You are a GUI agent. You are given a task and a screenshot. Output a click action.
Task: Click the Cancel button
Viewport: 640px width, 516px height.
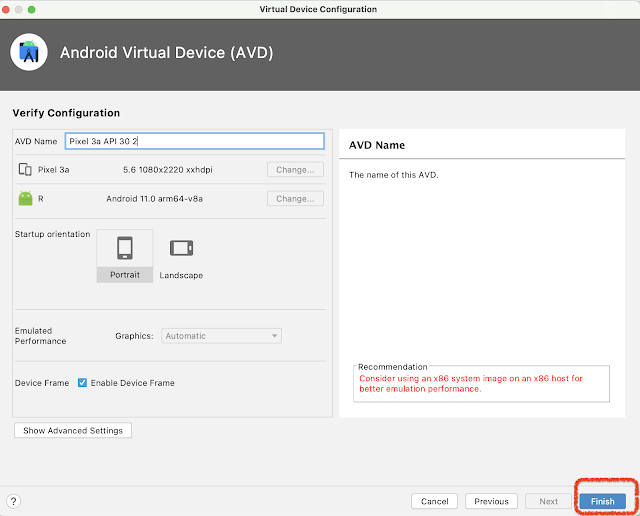click(434, 501)
